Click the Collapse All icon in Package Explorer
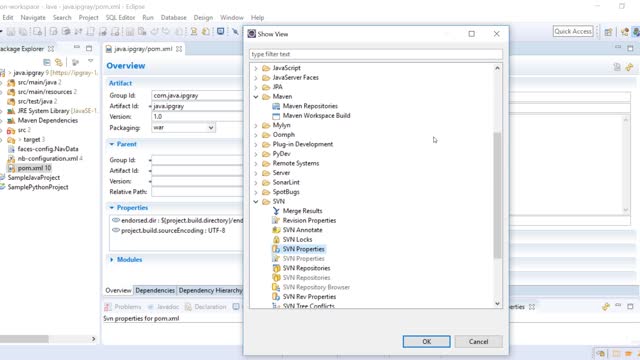The height and width of the screenshot is (360, 640). [47, 62]
